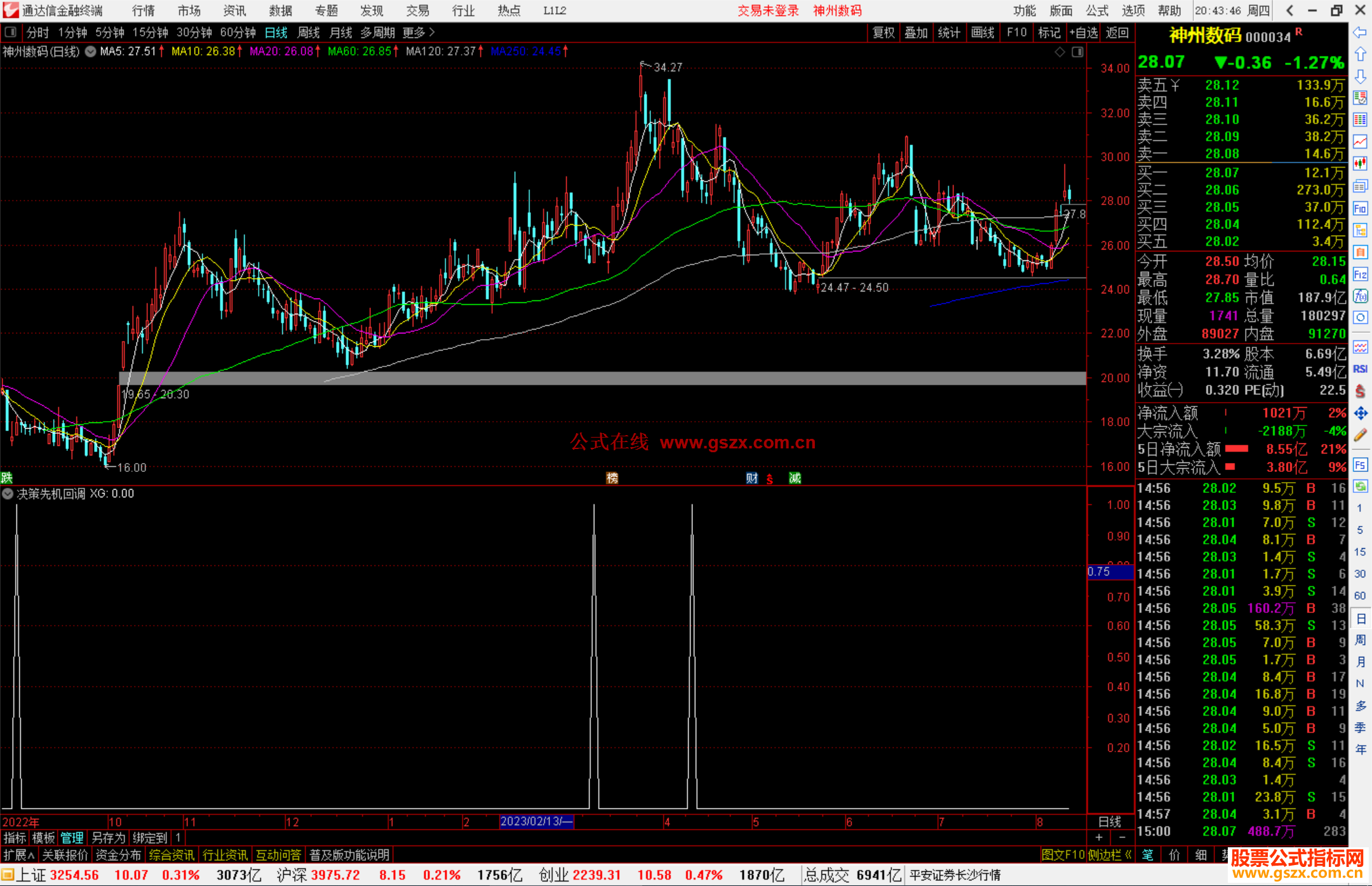The height and width of the screenshot is (886, 1372).
Task: Switch to 周 period in sidebar
Action: (1360, 640)
